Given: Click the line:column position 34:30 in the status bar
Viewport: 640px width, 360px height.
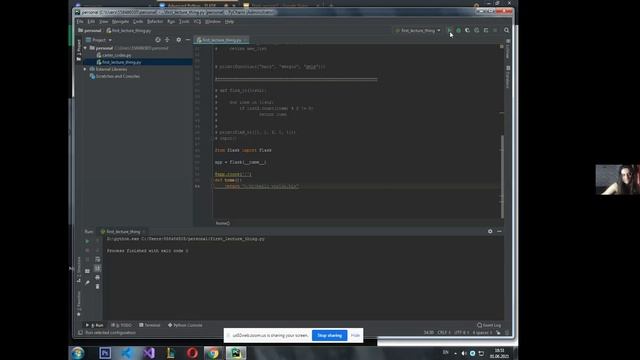Looking at the screenshot, I should [429, 333].
